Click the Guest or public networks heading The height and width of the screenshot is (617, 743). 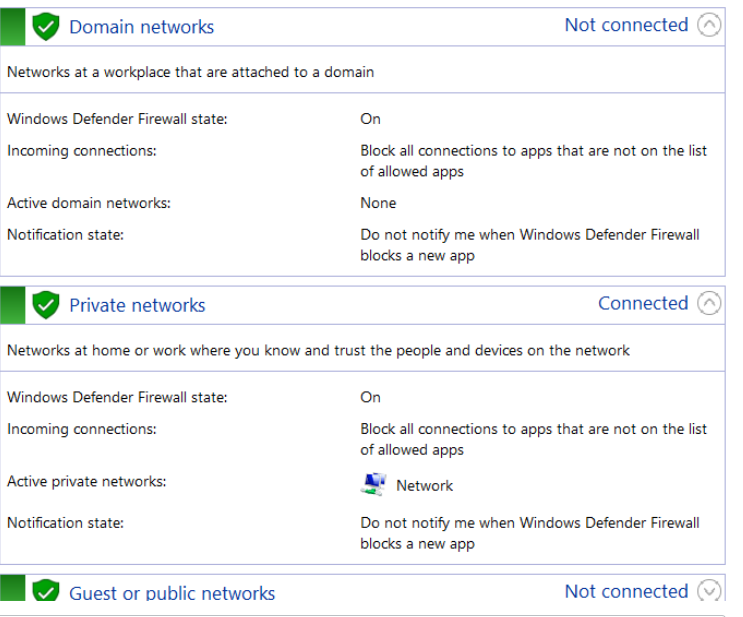click(x=172, y=593)
